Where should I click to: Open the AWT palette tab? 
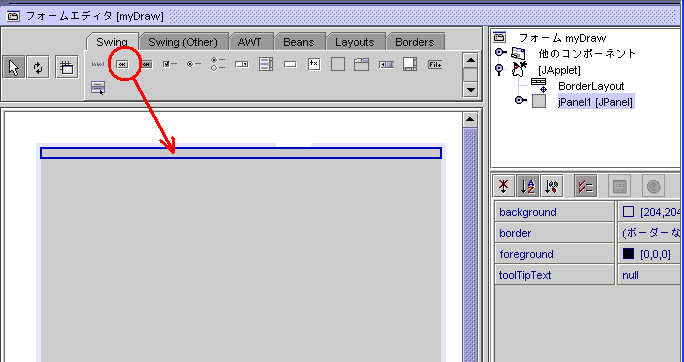pos(250,42)
